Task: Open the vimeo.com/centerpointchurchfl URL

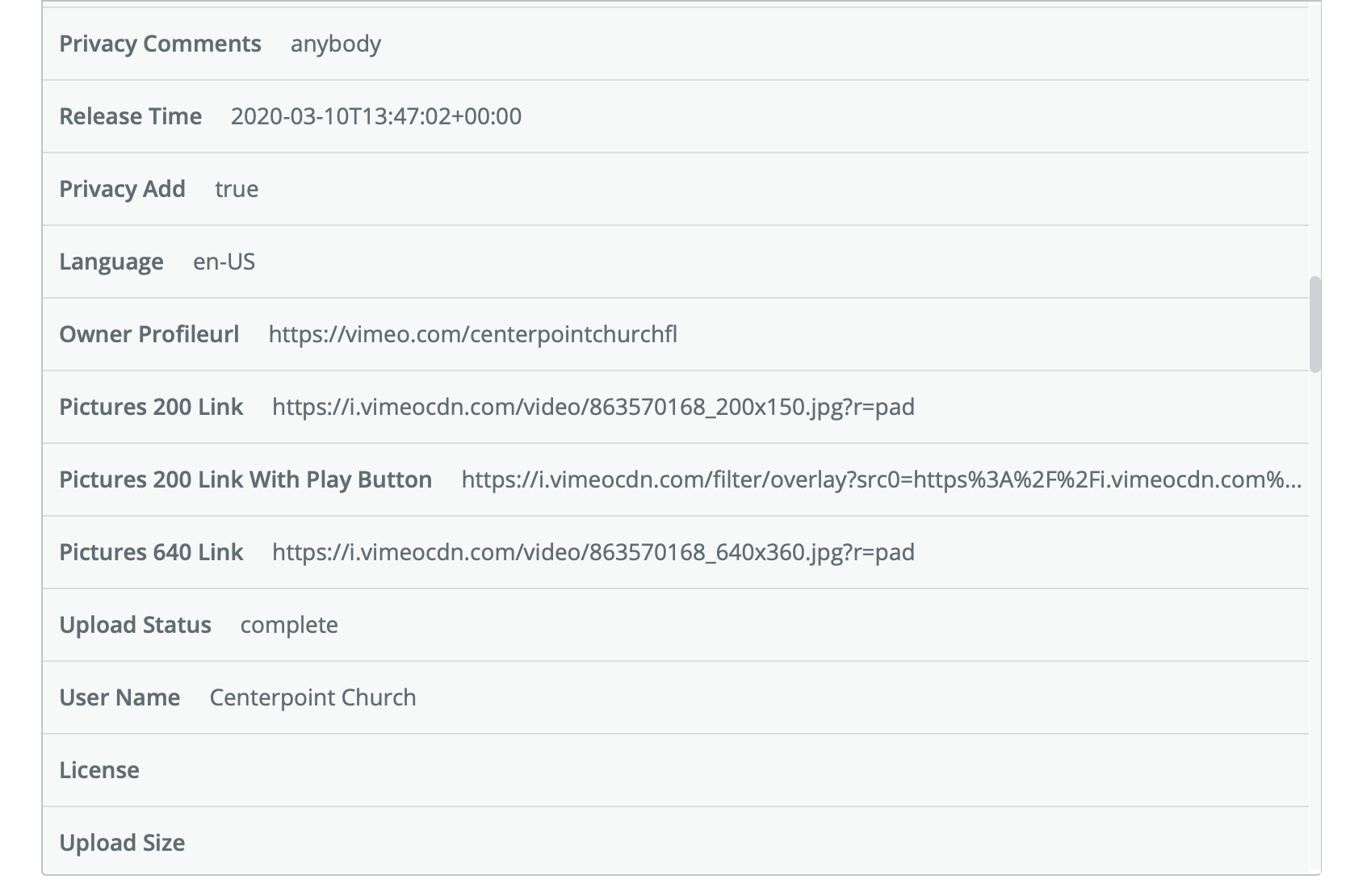Action: 473,334
